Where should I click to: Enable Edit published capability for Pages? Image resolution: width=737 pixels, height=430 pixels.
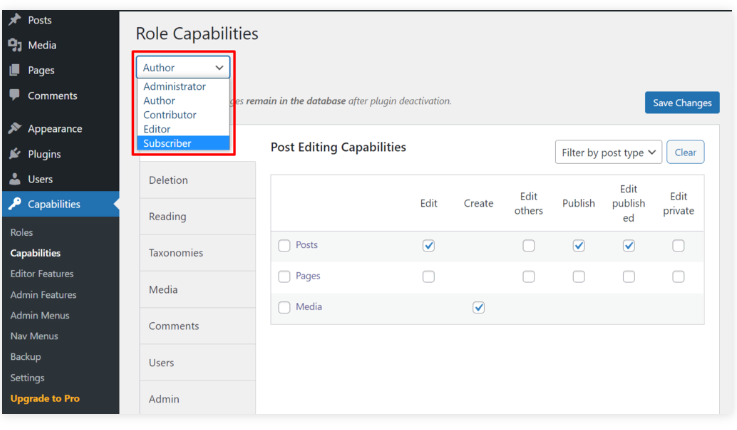[x=628, y=277]
